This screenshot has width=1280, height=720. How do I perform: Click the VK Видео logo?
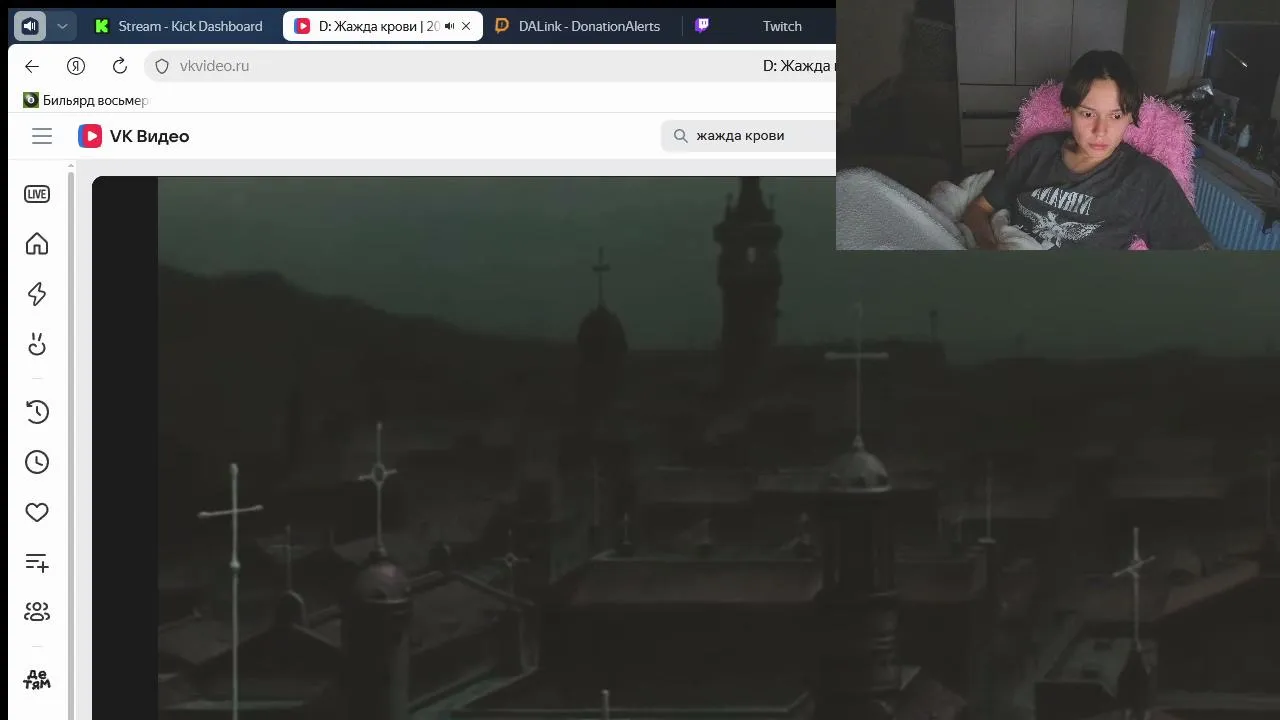point(134,136)
